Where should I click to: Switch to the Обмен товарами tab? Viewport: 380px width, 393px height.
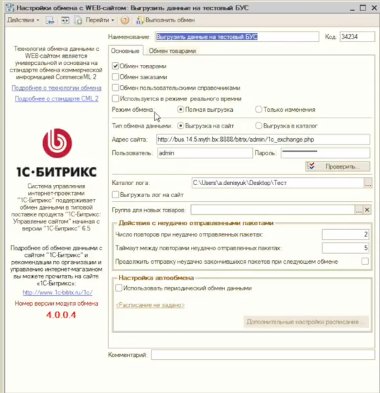coord(172,51)
